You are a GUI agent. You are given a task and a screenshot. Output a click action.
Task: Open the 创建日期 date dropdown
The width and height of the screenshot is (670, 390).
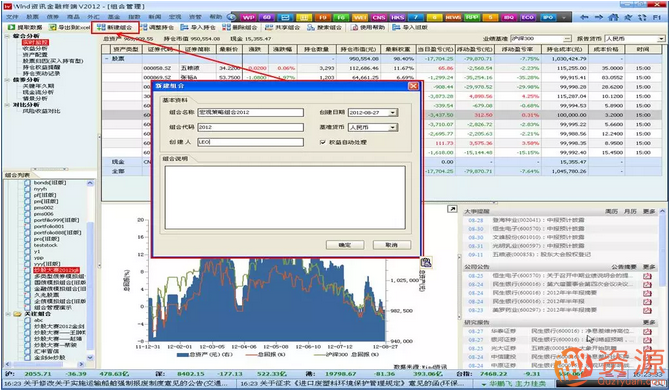[393, 113]
